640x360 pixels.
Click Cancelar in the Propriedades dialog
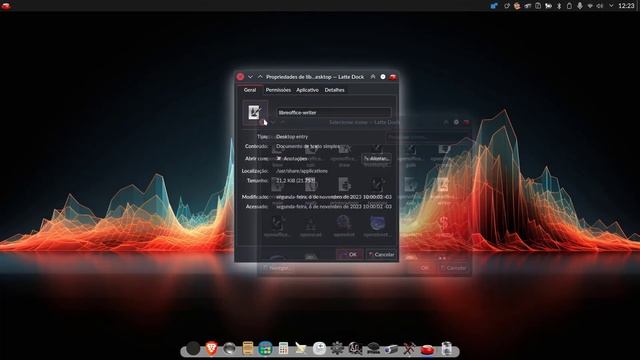[x=381, y=254]
